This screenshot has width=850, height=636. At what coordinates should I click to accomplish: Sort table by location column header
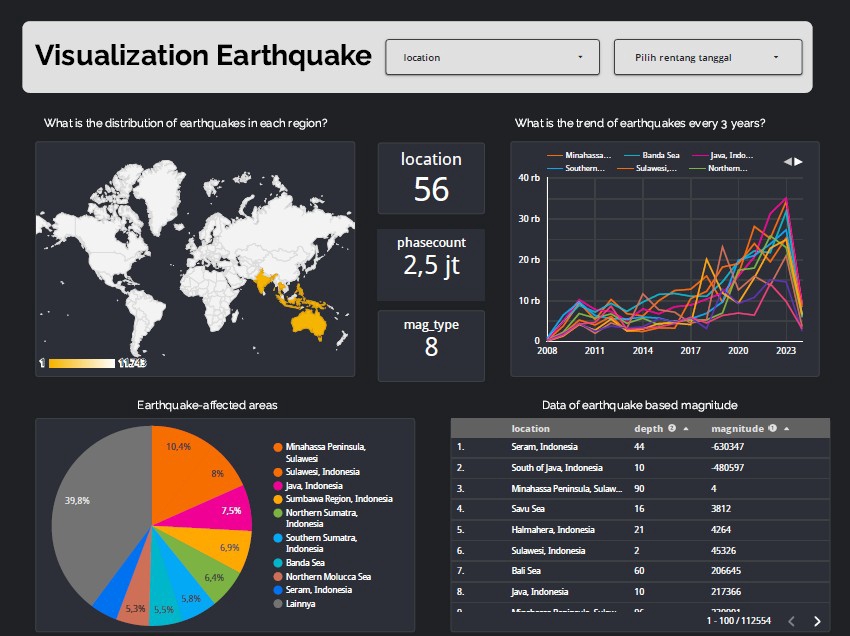(530, 429)
